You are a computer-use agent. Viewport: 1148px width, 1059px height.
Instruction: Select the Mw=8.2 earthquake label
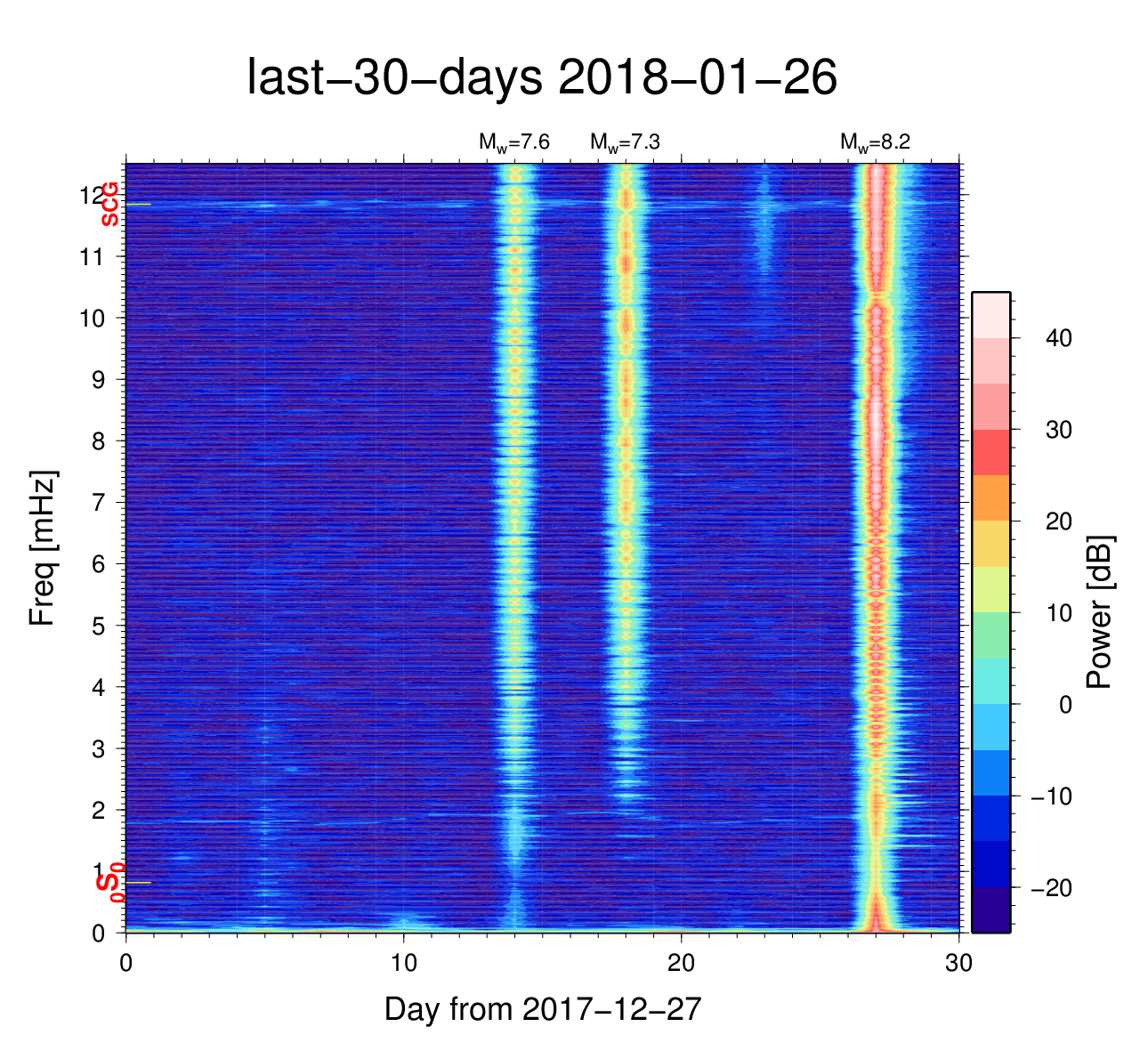[875, 142]
